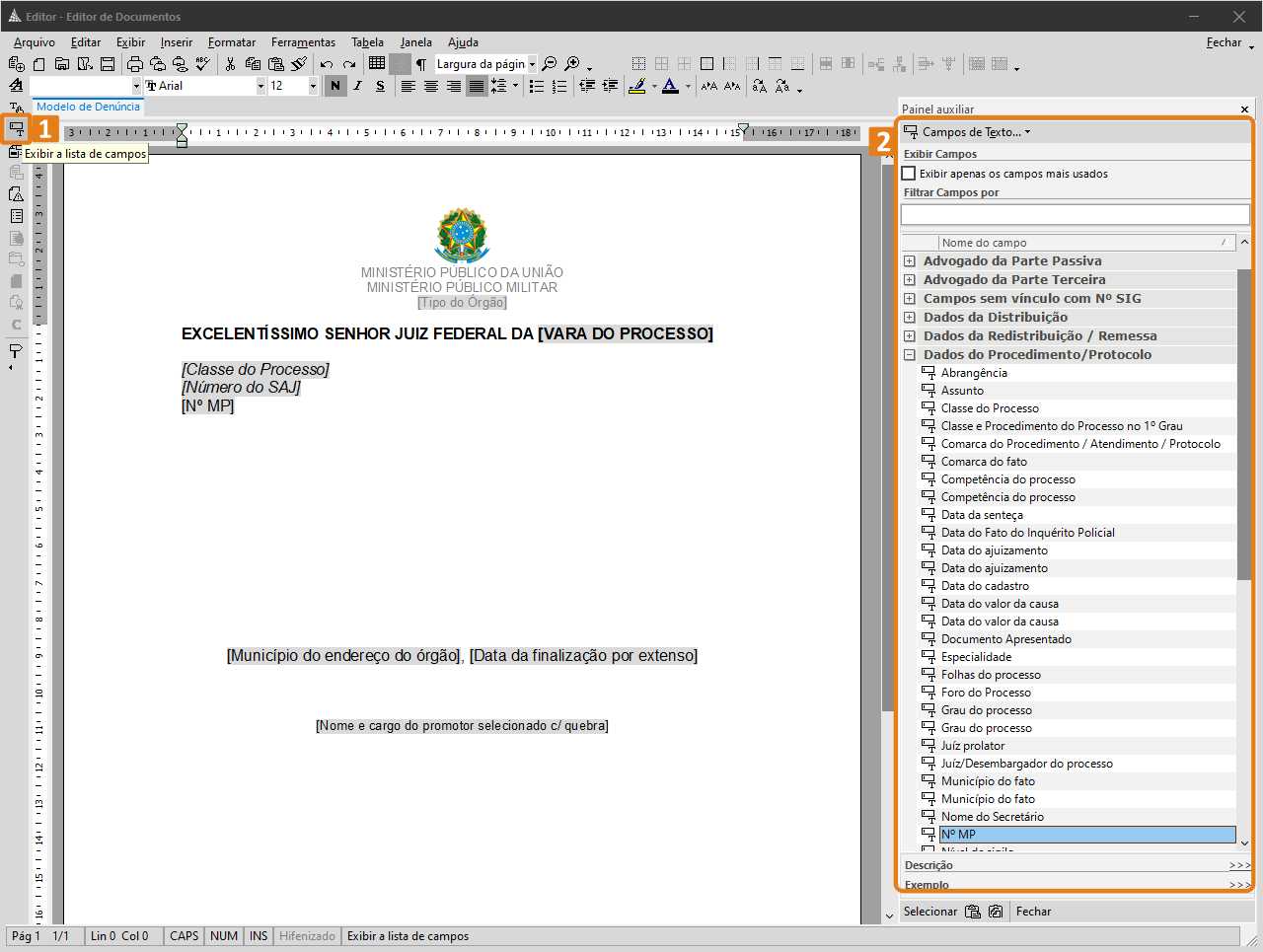Click the zoom out magnifier icon
Viewport: 1263px width, 952px height.
(550, 64)
